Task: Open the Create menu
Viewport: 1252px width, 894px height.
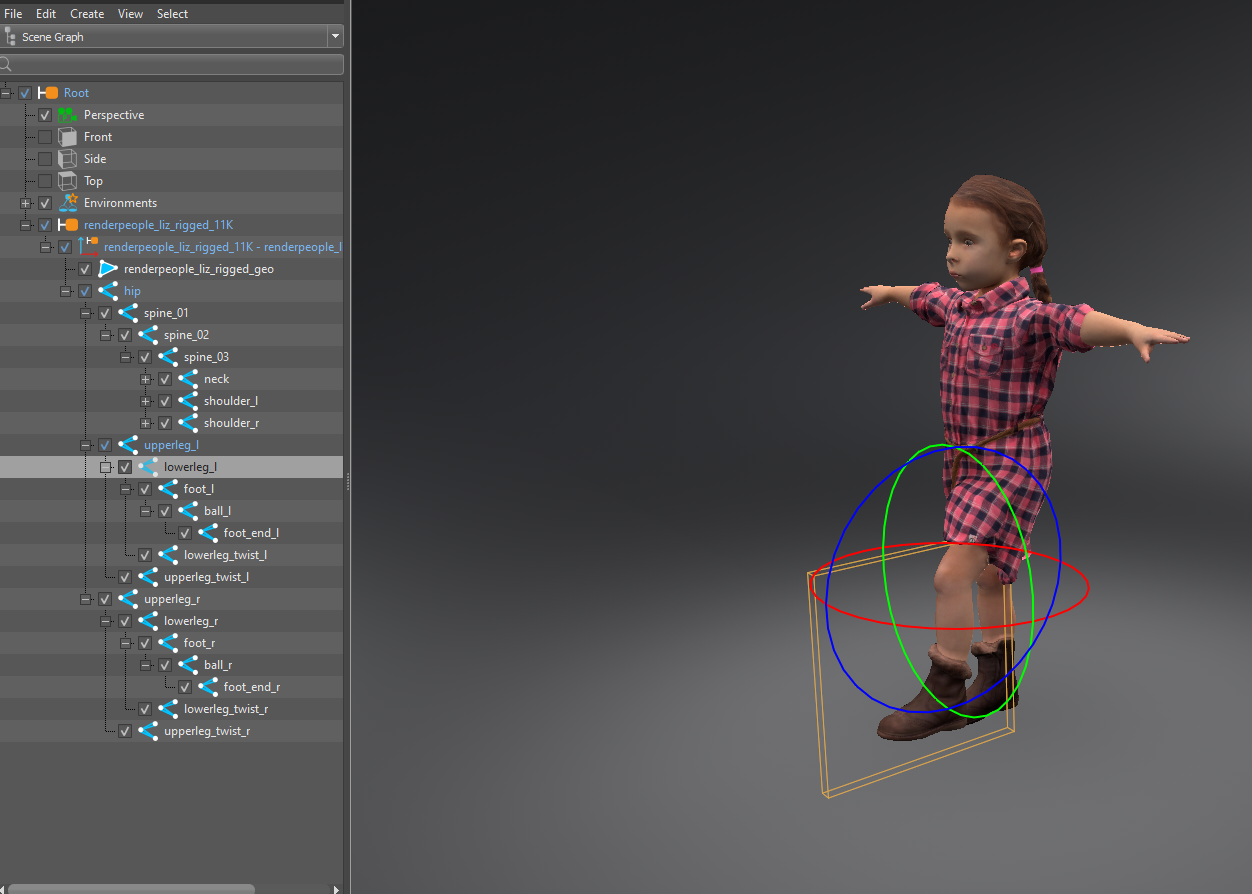Action: coord(87,13)
